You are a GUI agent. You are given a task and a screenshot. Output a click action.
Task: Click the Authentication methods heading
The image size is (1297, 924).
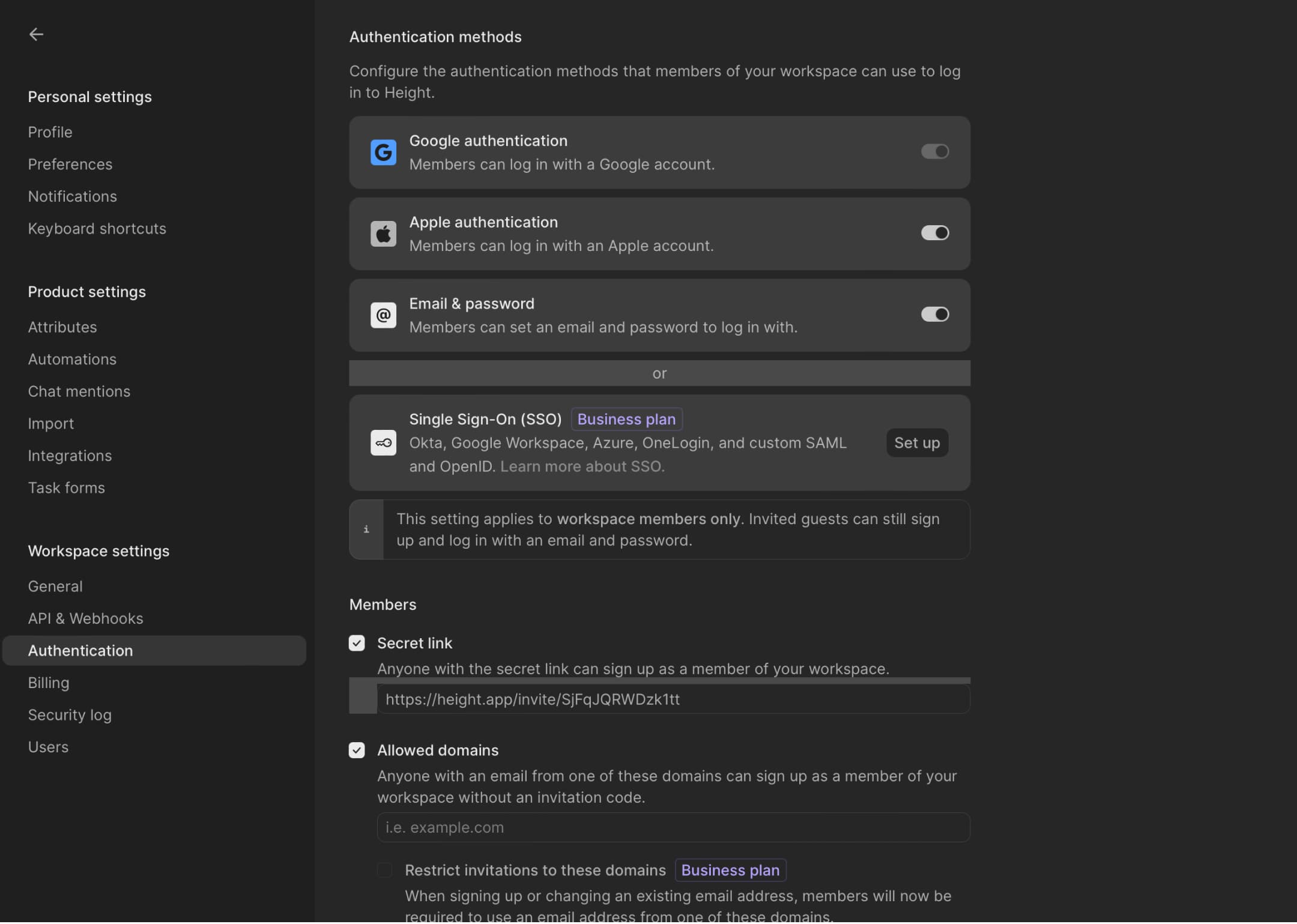(x=435, y=37)
